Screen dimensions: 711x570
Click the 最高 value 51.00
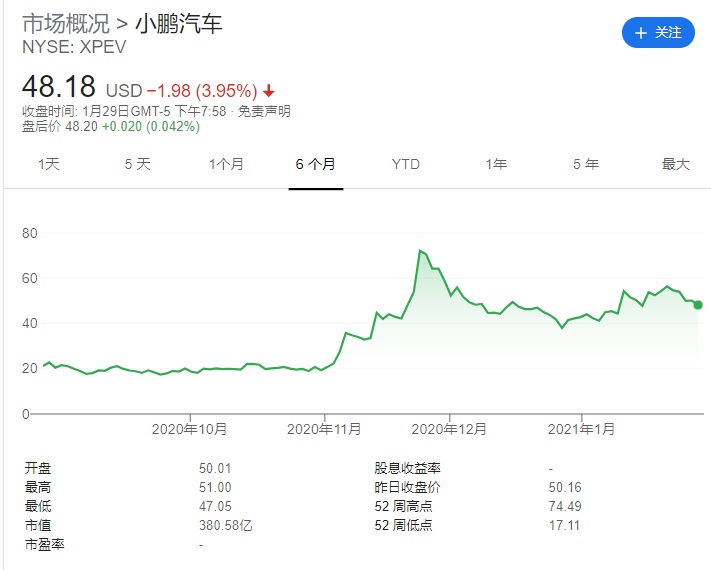pos(215,487)
